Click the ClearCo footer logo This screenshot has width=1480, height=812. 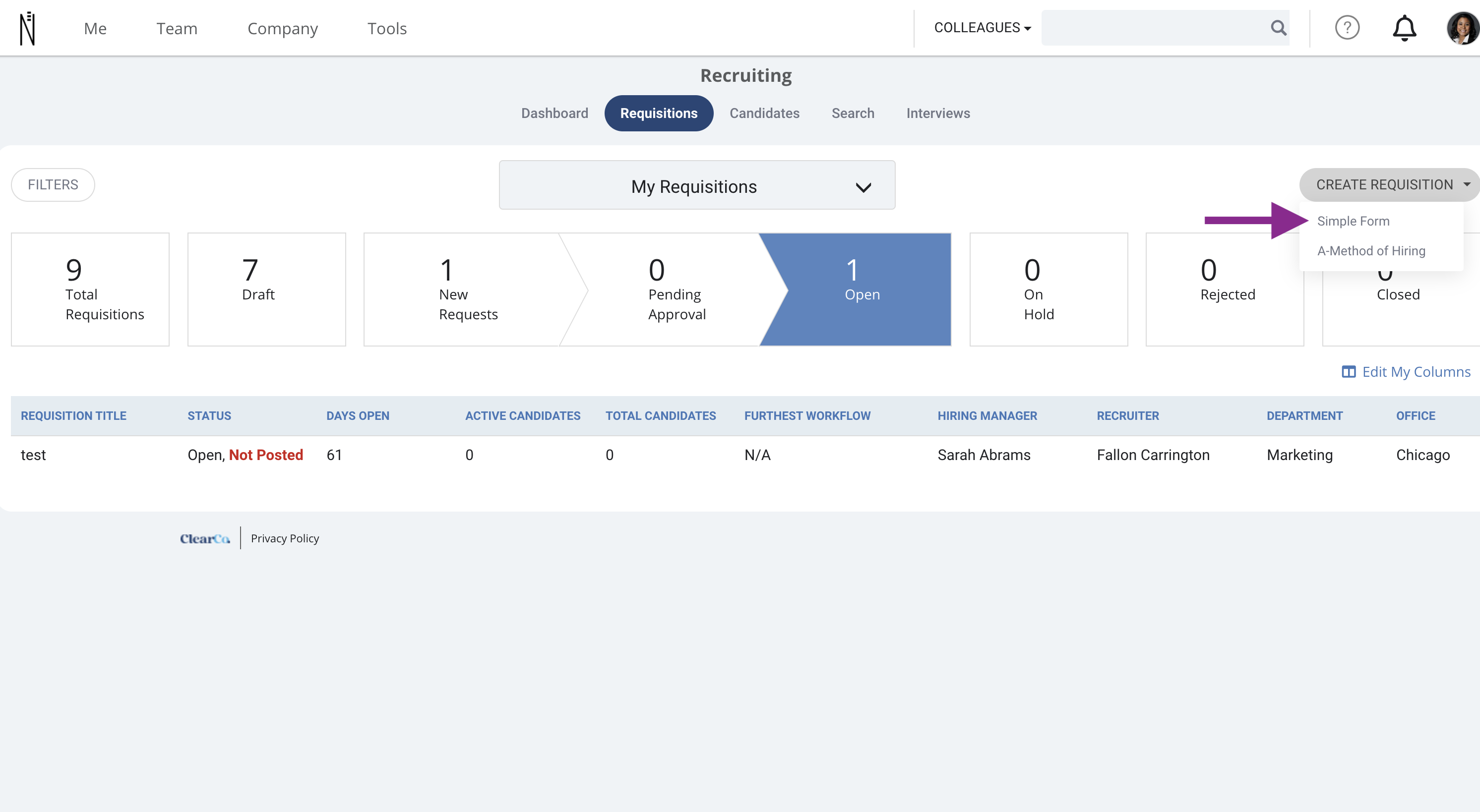click(x=204, y=539)
